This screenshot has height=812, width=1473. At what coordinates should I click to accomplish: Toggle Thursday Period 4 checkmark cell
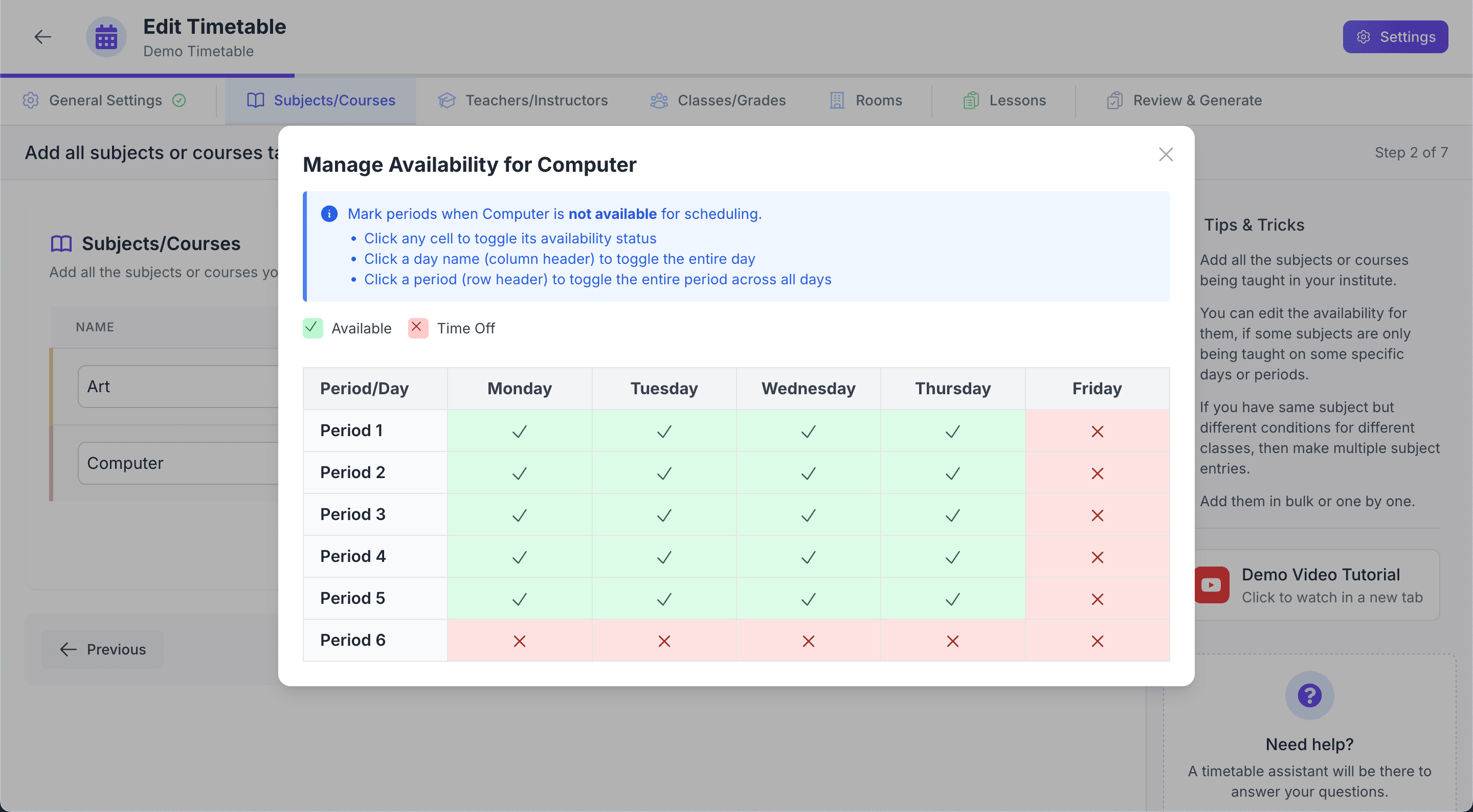pyautogui.click(x=953, y=556)
